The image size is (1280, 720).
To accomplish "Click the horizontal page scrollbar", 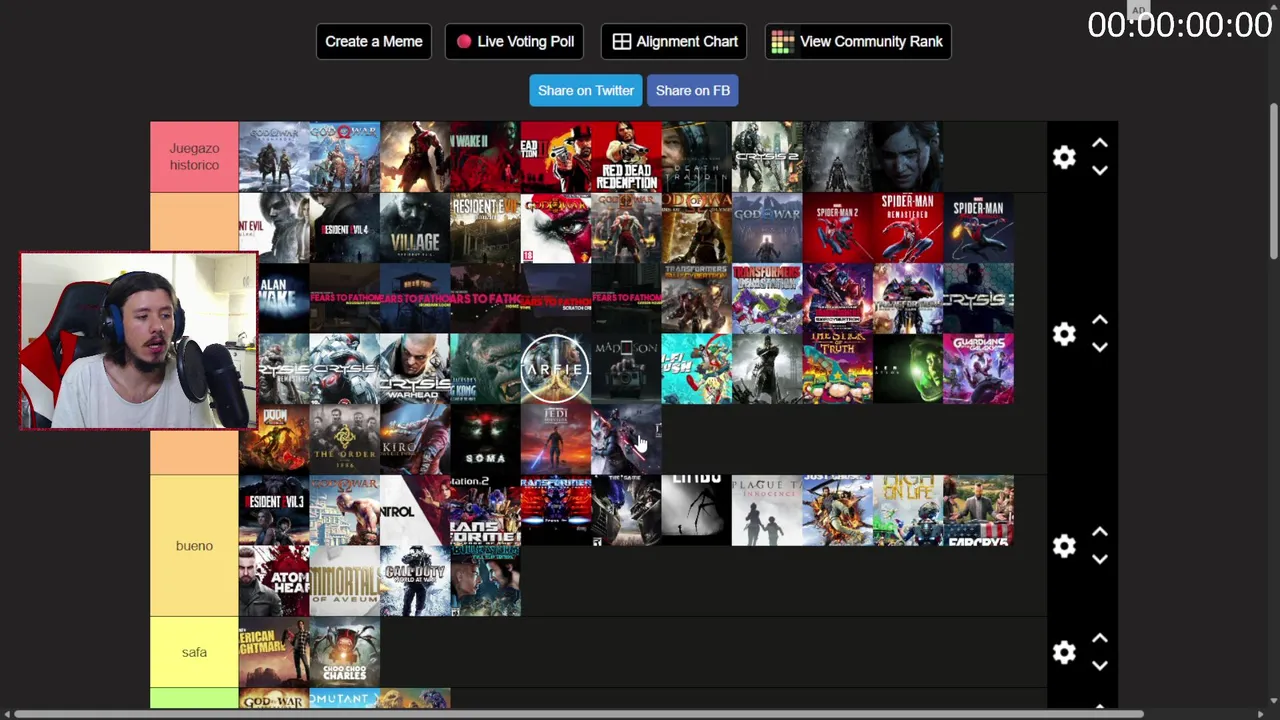I will tap(578, 714).
